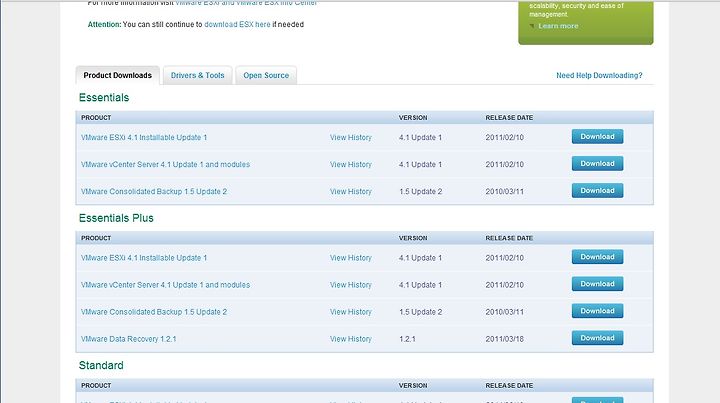Open the Need Help Downloading? link
This screenshot has height=403, width=720.
(x=599, y=75)
